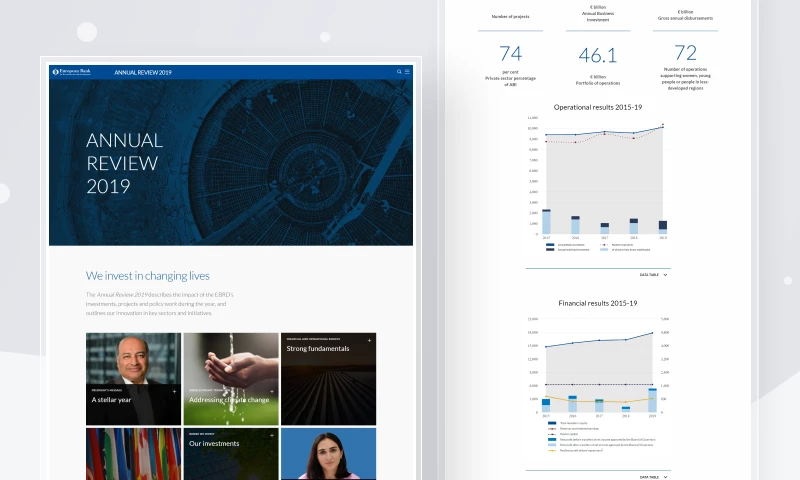Click the '46.1' portfolio of operations figure
Viewport: 800px width, 480px height.
coord(597,55)
